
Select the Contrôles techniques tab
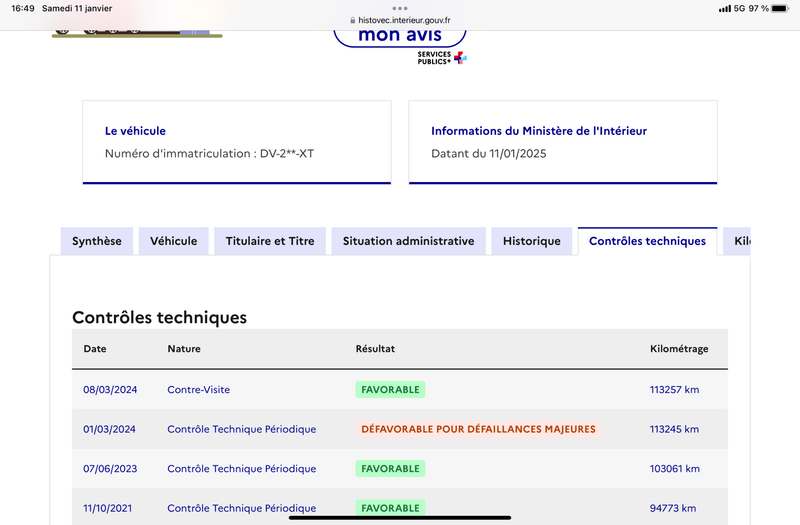[647, 241]
